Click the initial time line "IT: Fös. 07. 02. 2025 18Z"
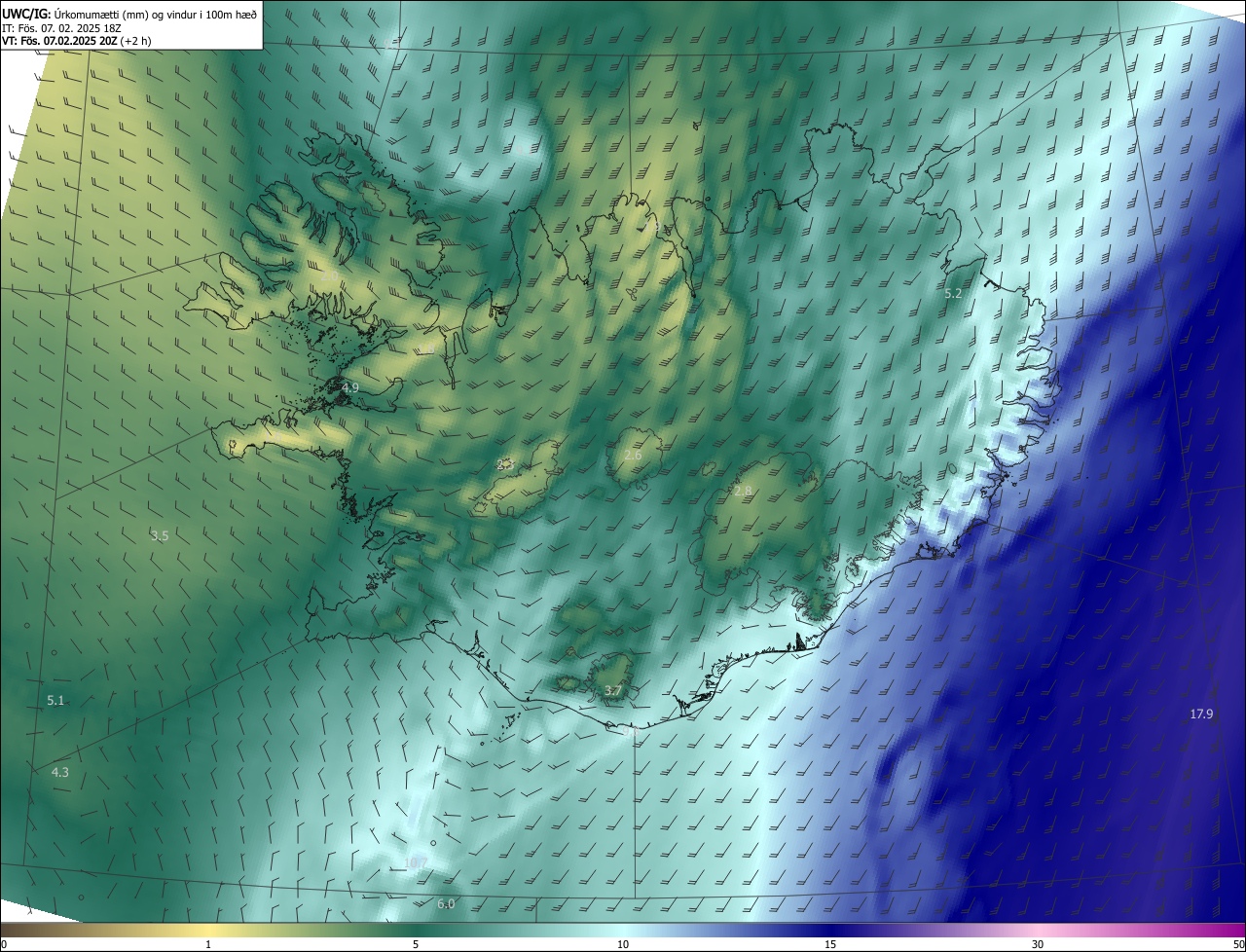The height and width of the screenshot is (952, 1246). pyautogui.click(x=61, y=28)
